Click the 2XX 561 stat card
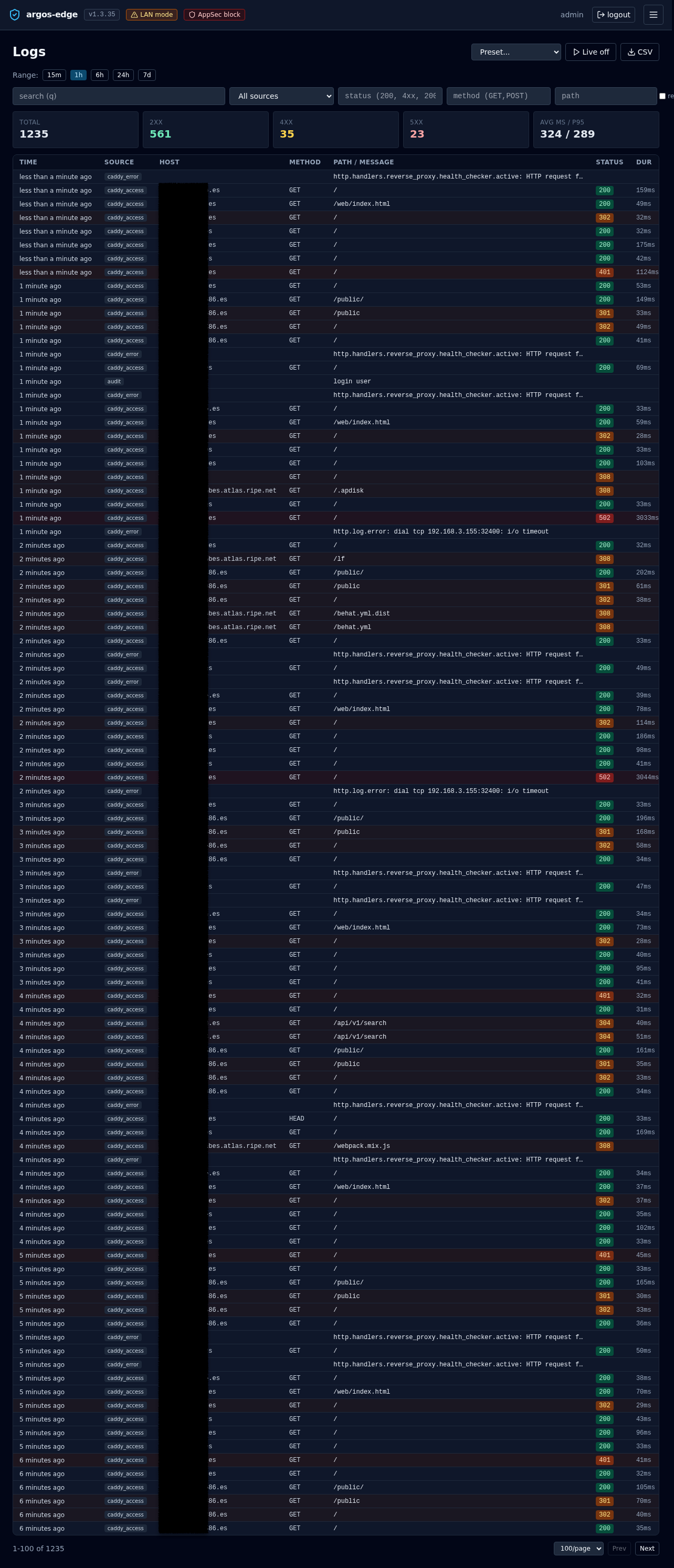This screenshot has width=674, height=1568. (206, 130)
